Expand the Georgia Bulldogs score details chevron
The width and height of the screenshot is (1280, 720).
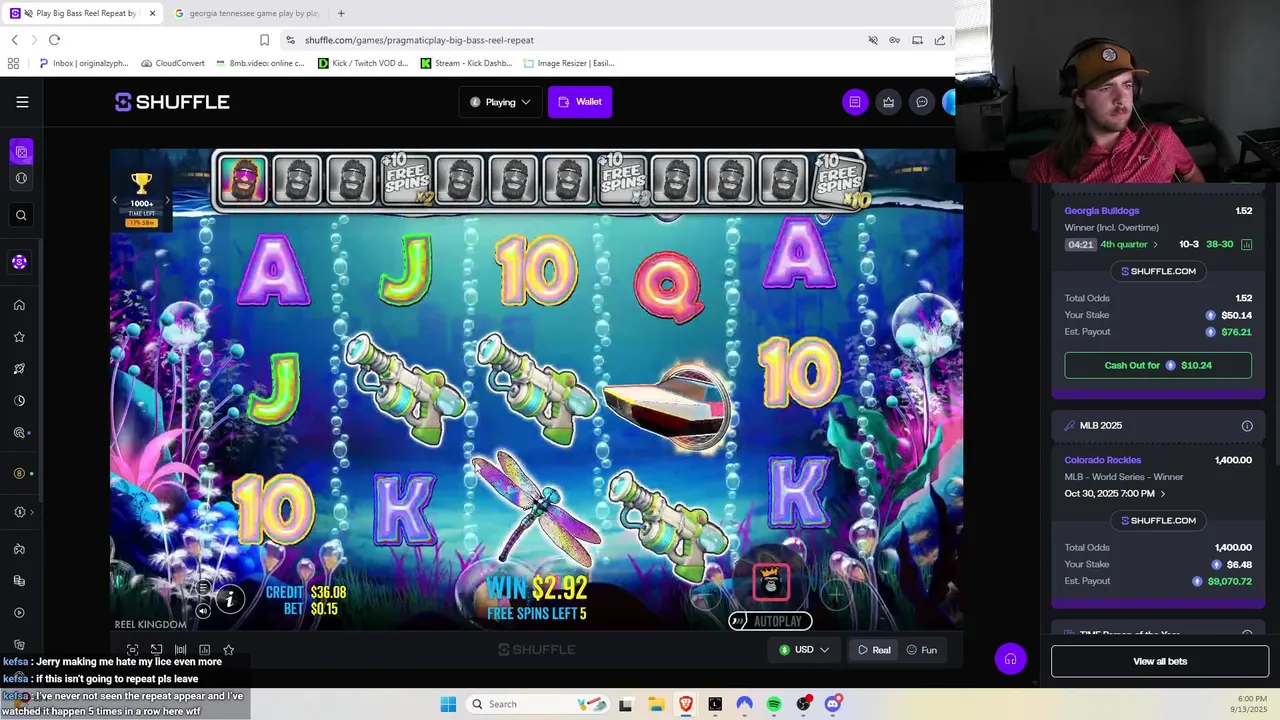pos(1155,244)
